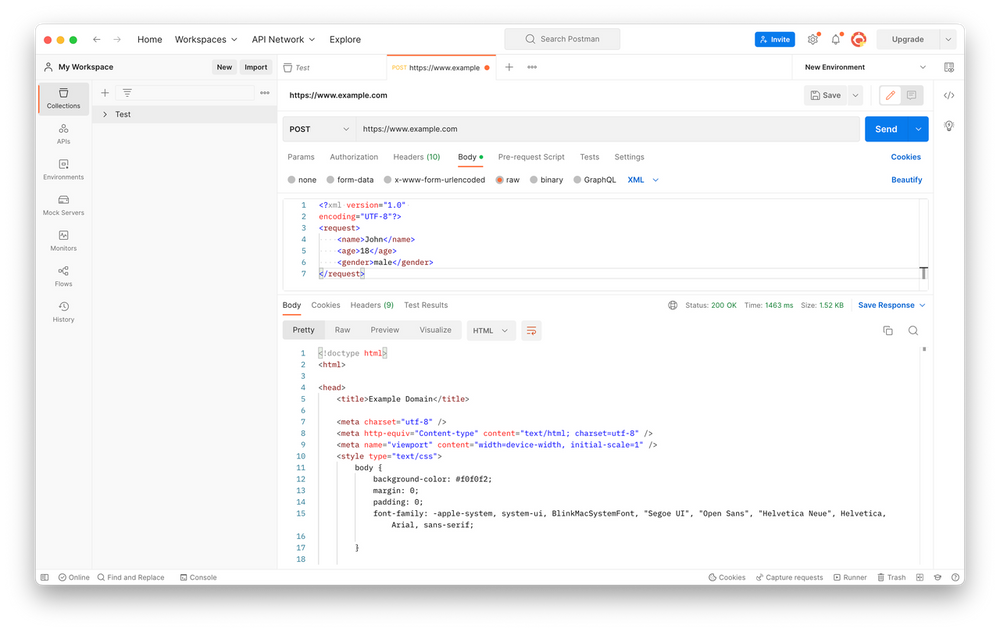Click the response vertical scrollbar
This screenshot has height=632, width=1000.
pyautogui.click(x=923, y=349)
